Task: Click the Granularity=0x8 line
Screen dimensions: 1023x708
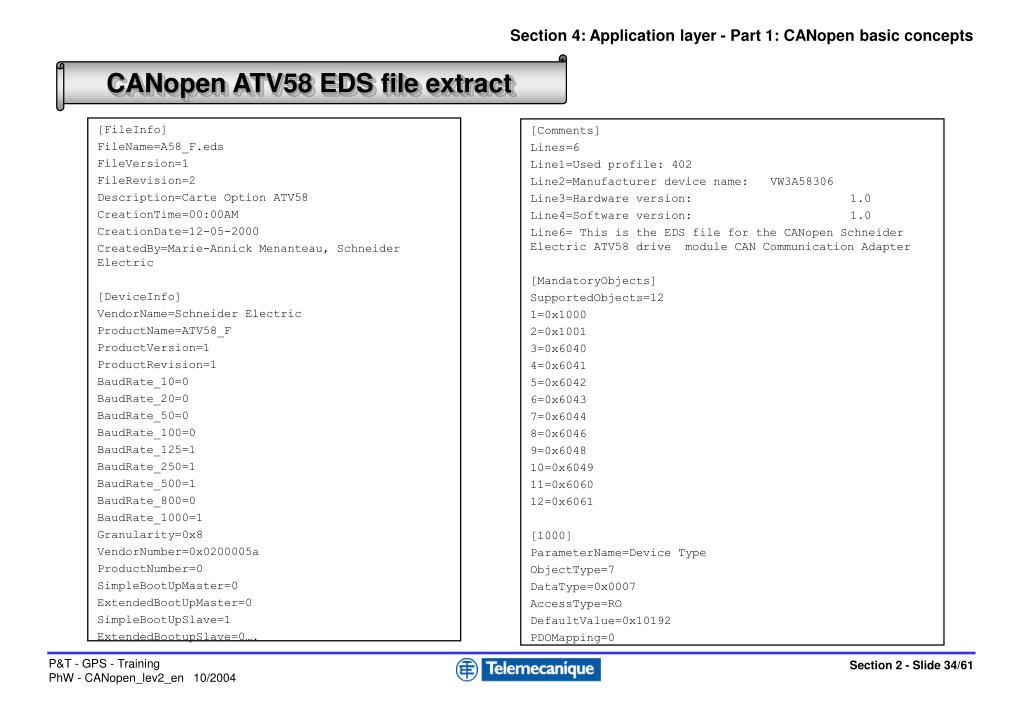Action: [x=150, y=534]
